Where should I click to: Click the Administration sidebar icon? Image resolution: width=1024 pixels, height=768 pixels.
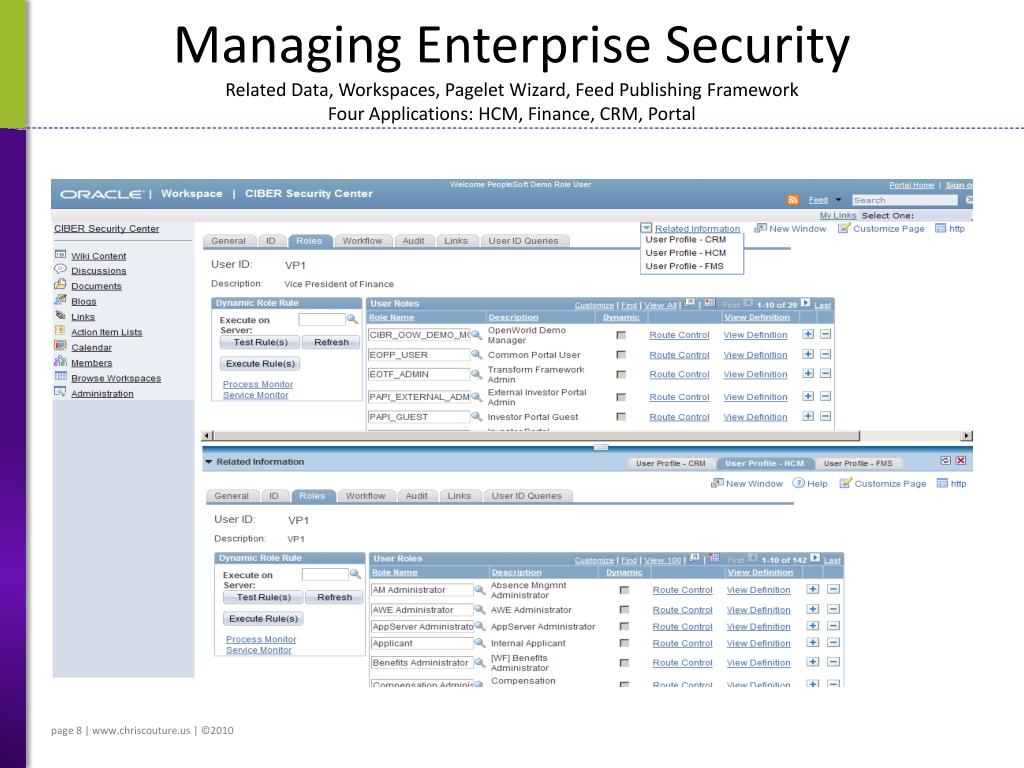point(60,392)
